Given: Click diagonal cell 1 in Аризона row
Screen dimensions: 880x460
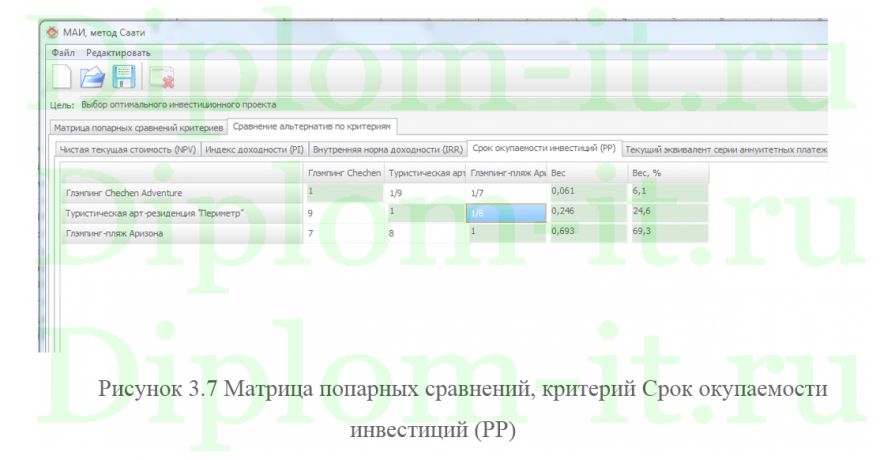Looking at the screenshot, I should pyautogui.click(x=506, y=232).
